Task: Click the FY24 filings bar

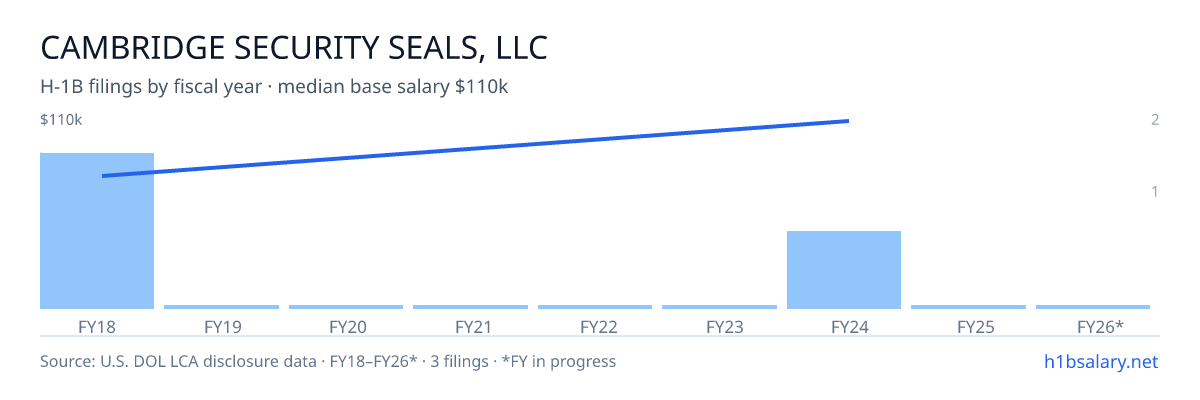Action: (844, 270)
